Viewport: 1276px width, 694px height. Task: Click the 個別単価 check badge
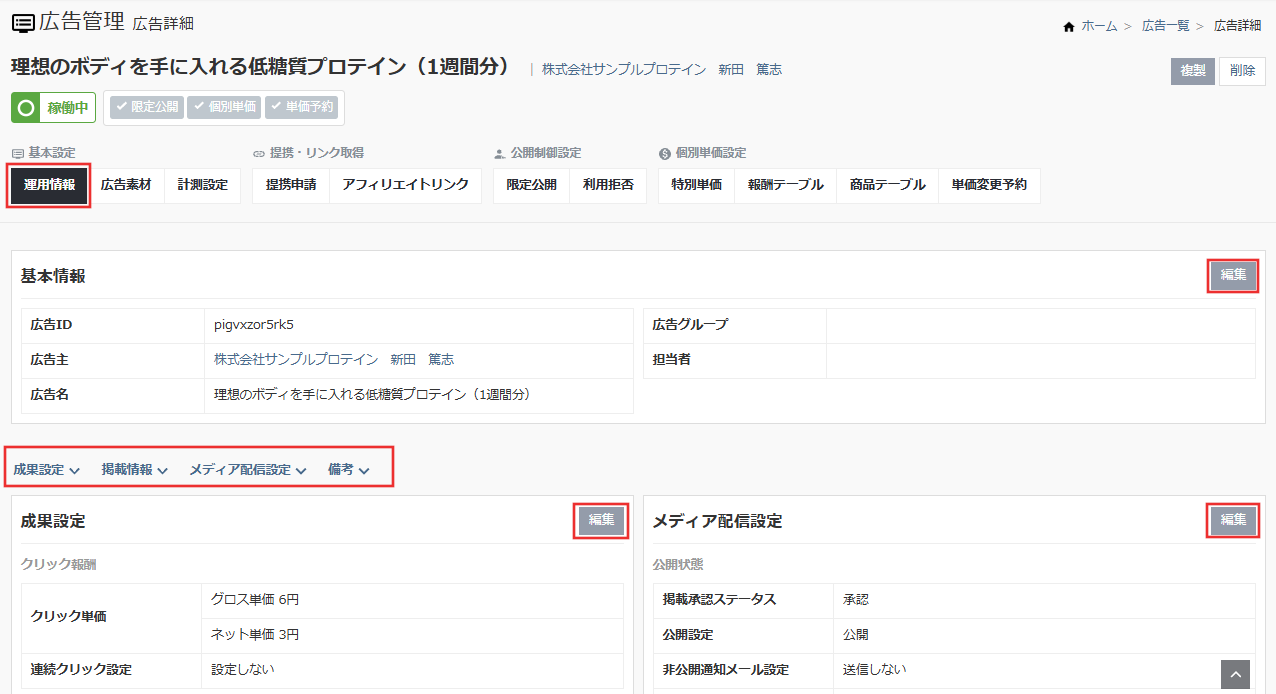click(x=224, y=107)
